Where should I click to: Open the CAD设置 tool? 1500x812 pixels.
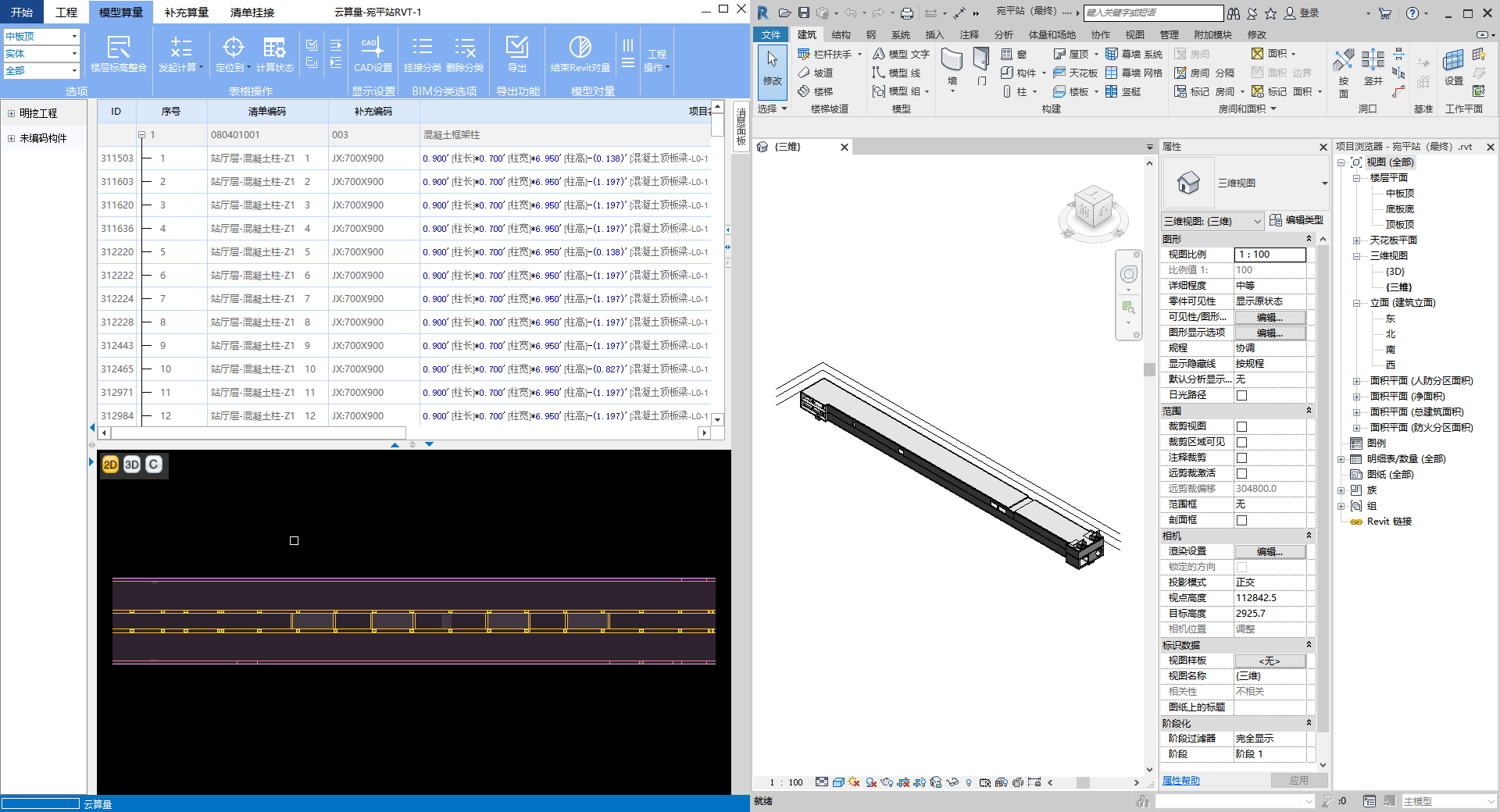373,48
